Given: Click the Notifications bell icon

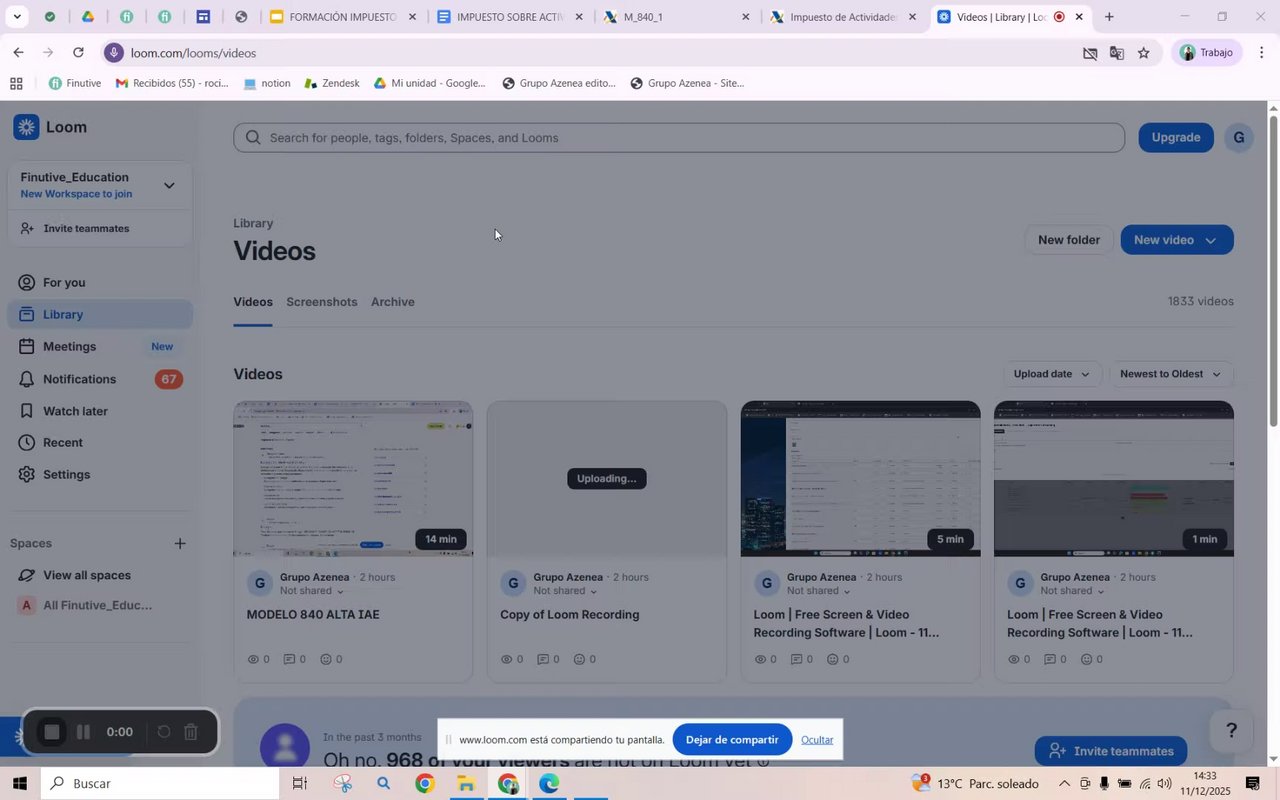Looking at the screenshot, I should click(x=27, y=379).
